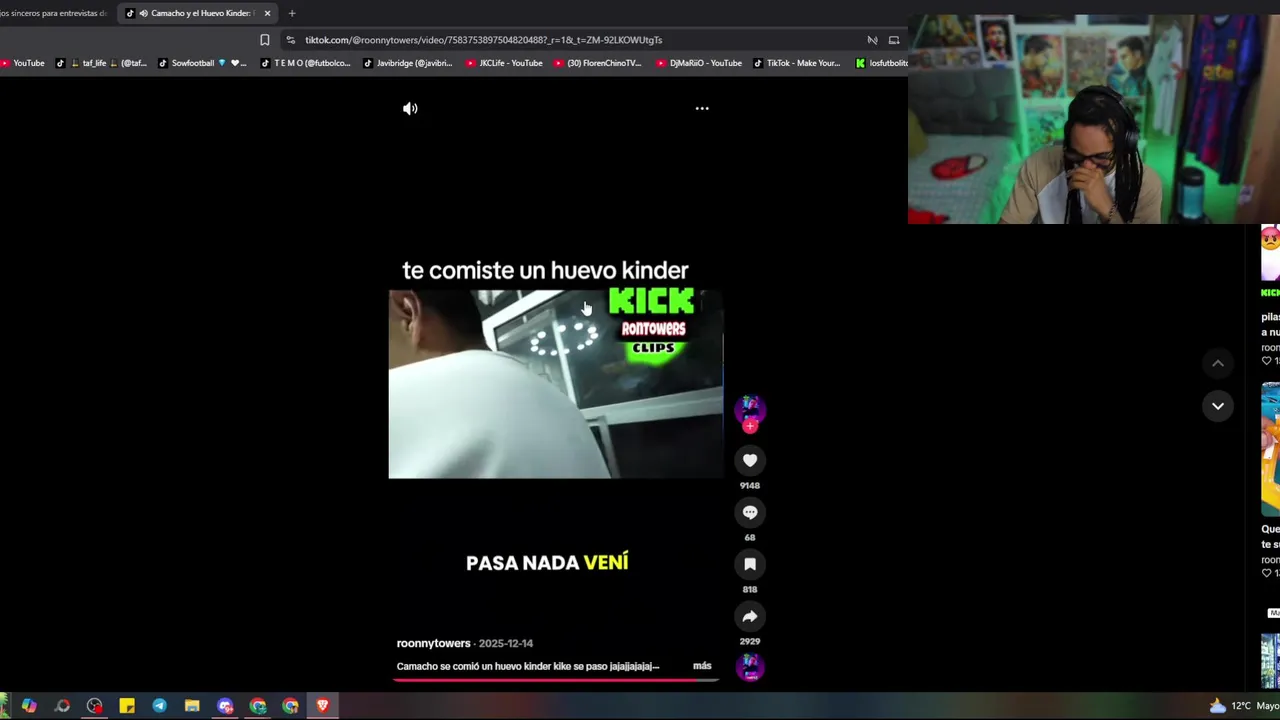Open the YouTube bookmark
Viewport: 1280px width, 720px height.
pos(22,63)
